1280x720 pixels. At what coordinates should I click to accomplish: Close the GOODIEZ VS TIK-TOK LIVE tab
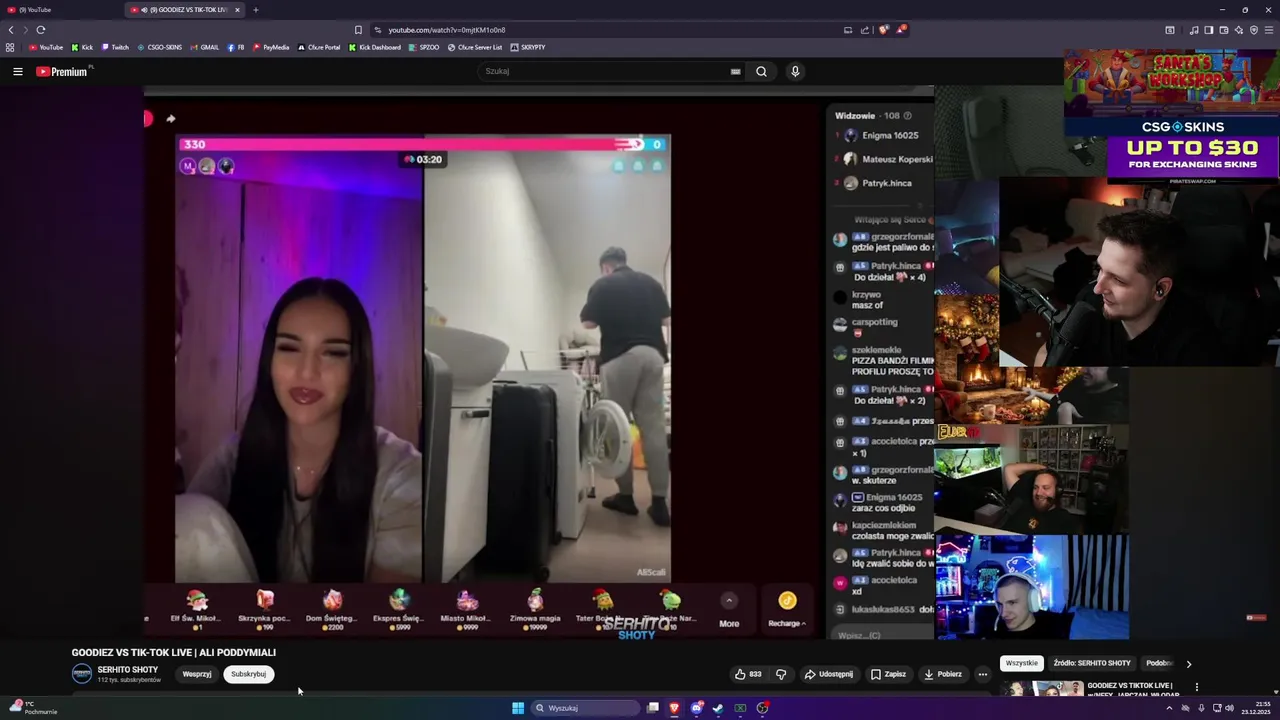[x=237, y=10]
